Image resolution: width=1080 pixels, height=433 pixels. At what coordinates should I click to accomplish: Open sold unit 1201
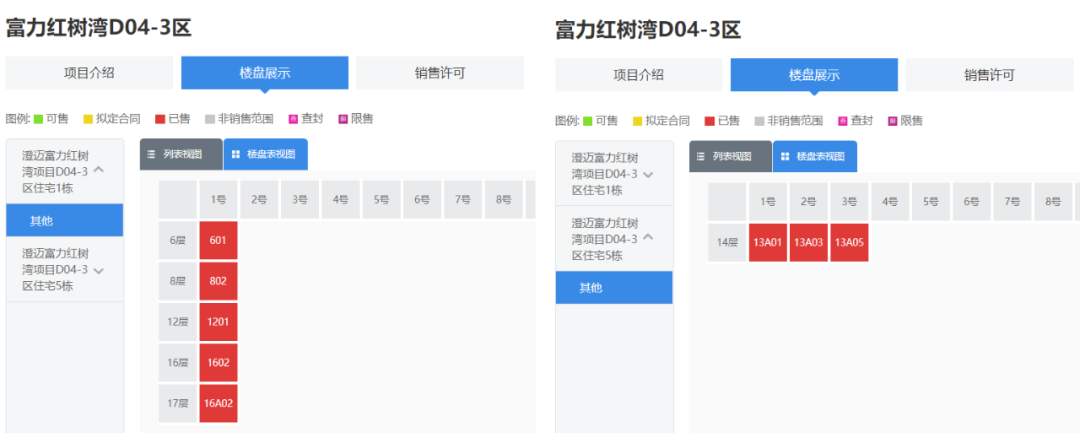click(x=218, y=321)
